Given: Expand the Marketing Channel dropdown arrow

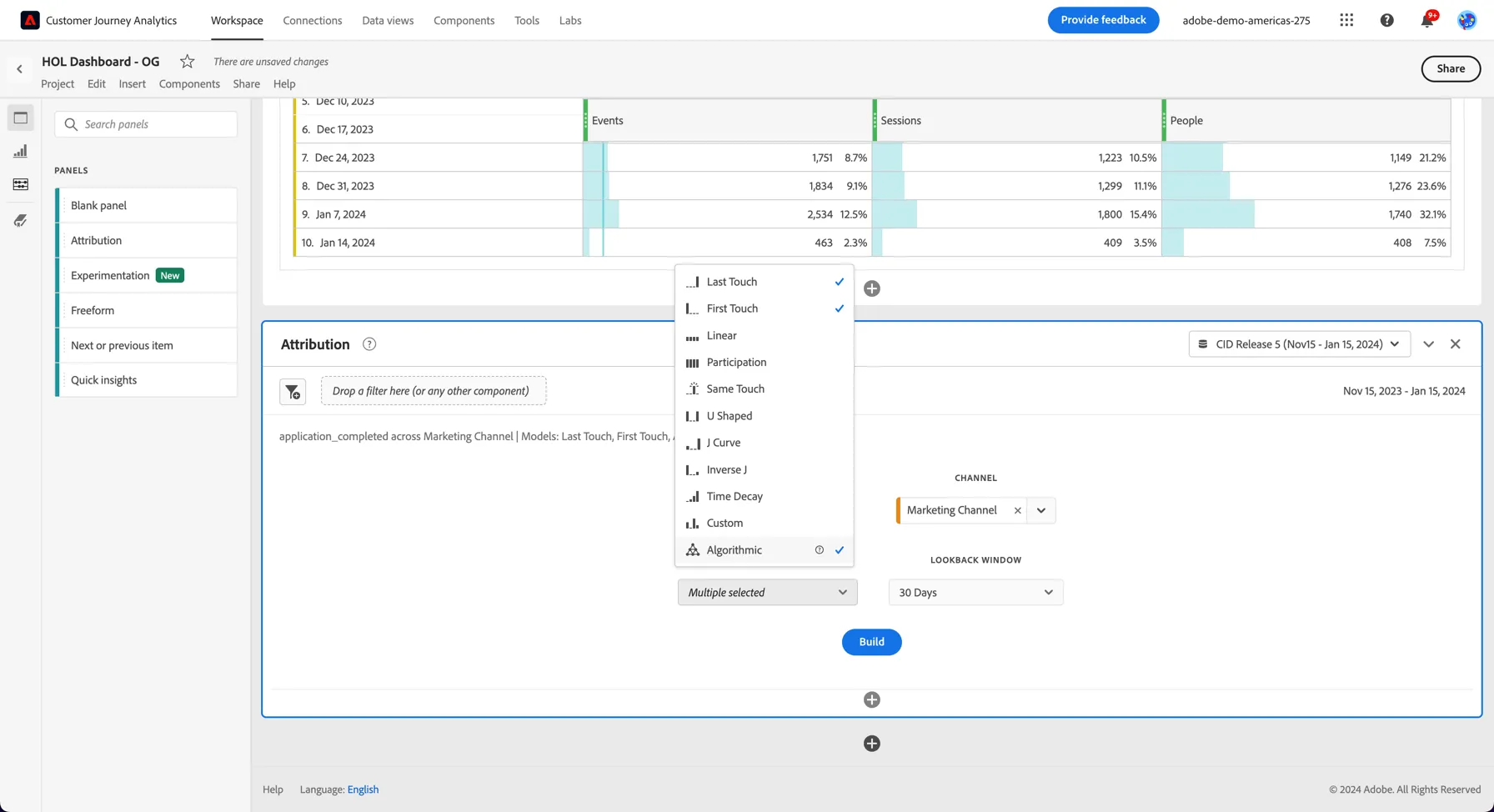Looking at the screenshot, I should click(x=1041, y=510).
